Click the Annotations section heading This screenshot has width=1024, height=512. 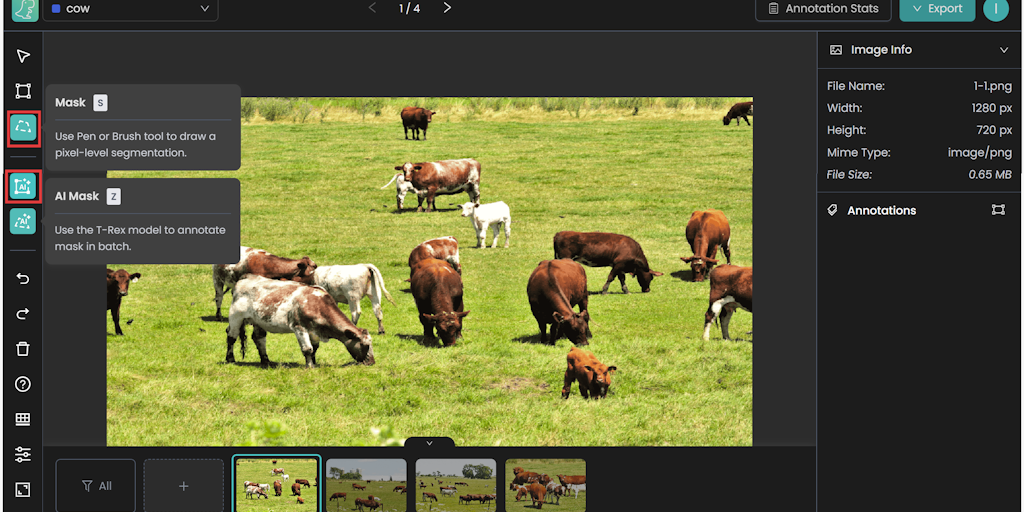(x=881, y=210)
